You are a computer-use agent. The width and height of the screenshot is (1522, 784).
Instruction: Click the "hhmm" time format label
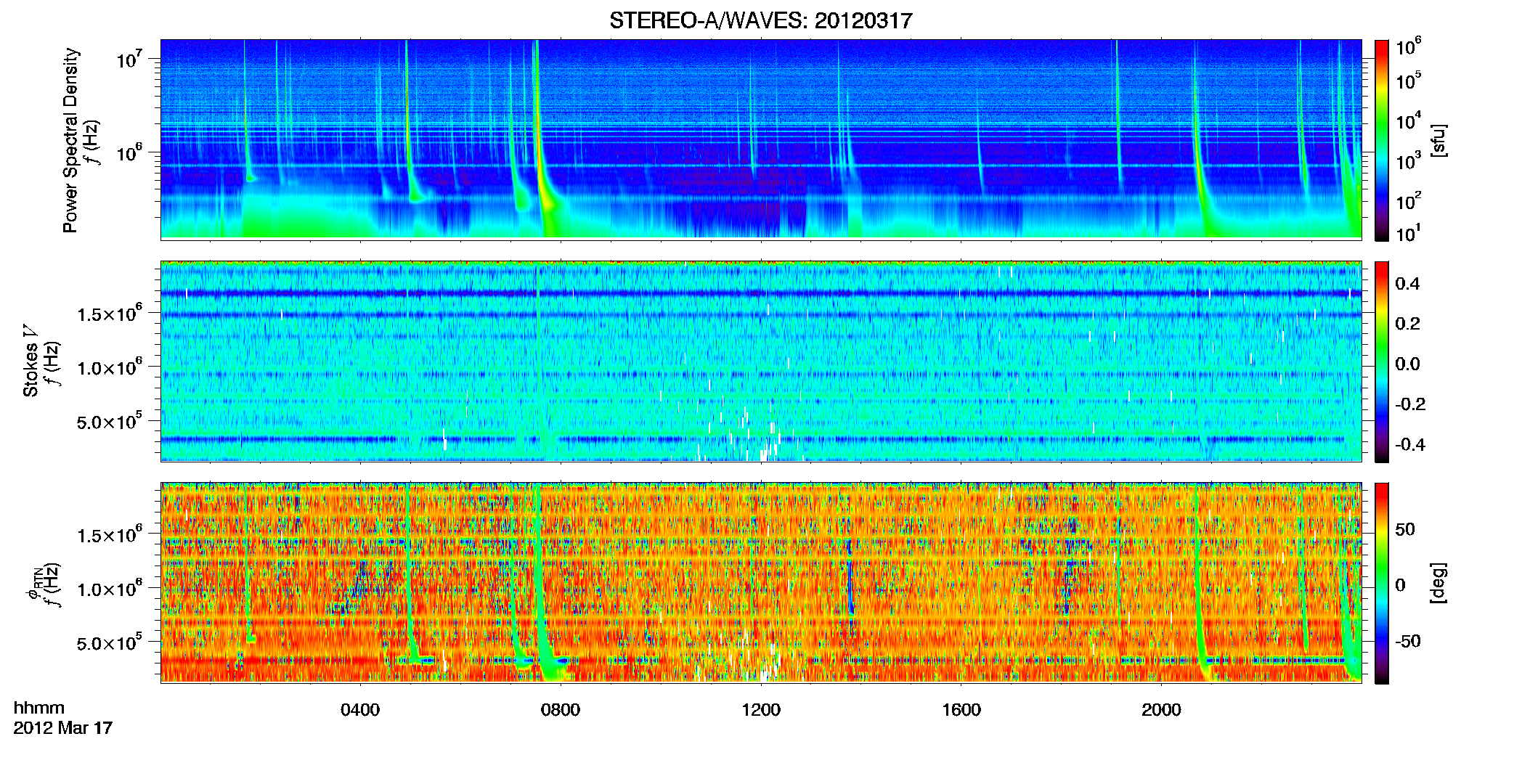tap(39, 709)
